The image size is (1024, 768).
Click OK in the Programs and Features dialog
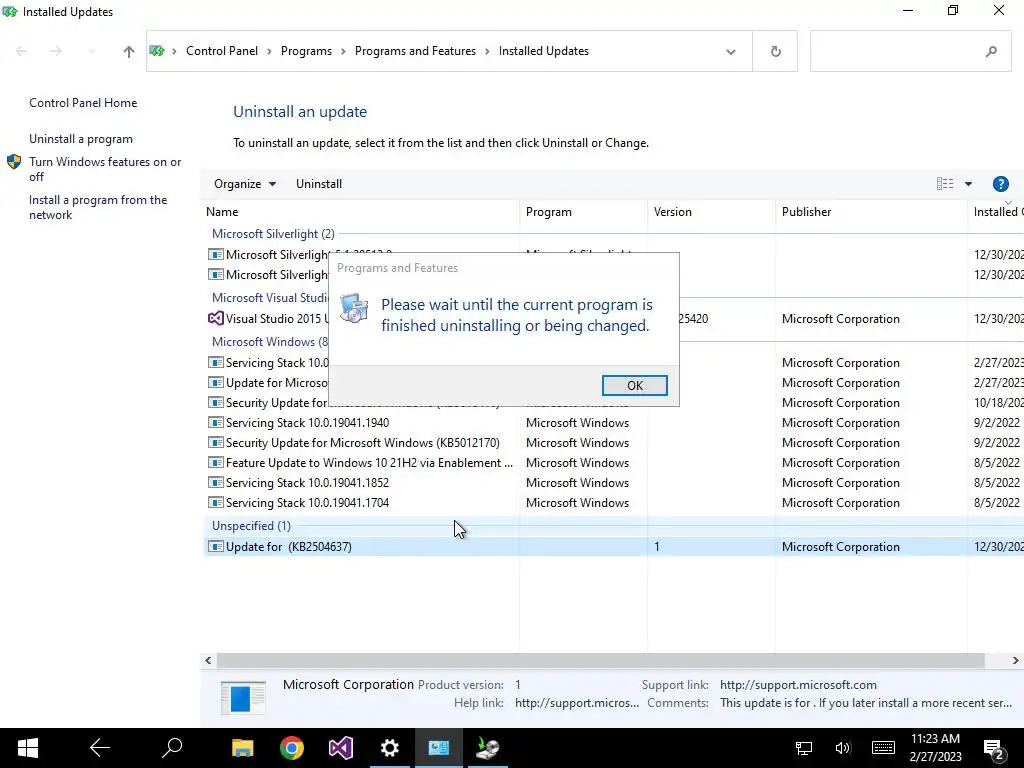[x=634, y=385]
